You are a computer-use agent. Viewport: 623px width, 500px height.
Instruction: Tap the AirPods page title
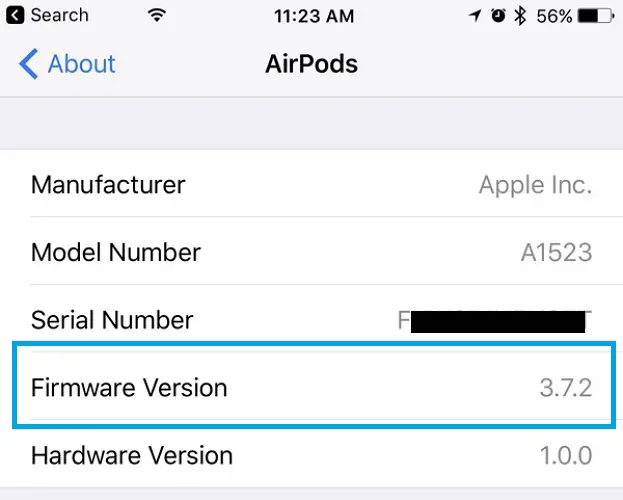click(x=311, y=65)
